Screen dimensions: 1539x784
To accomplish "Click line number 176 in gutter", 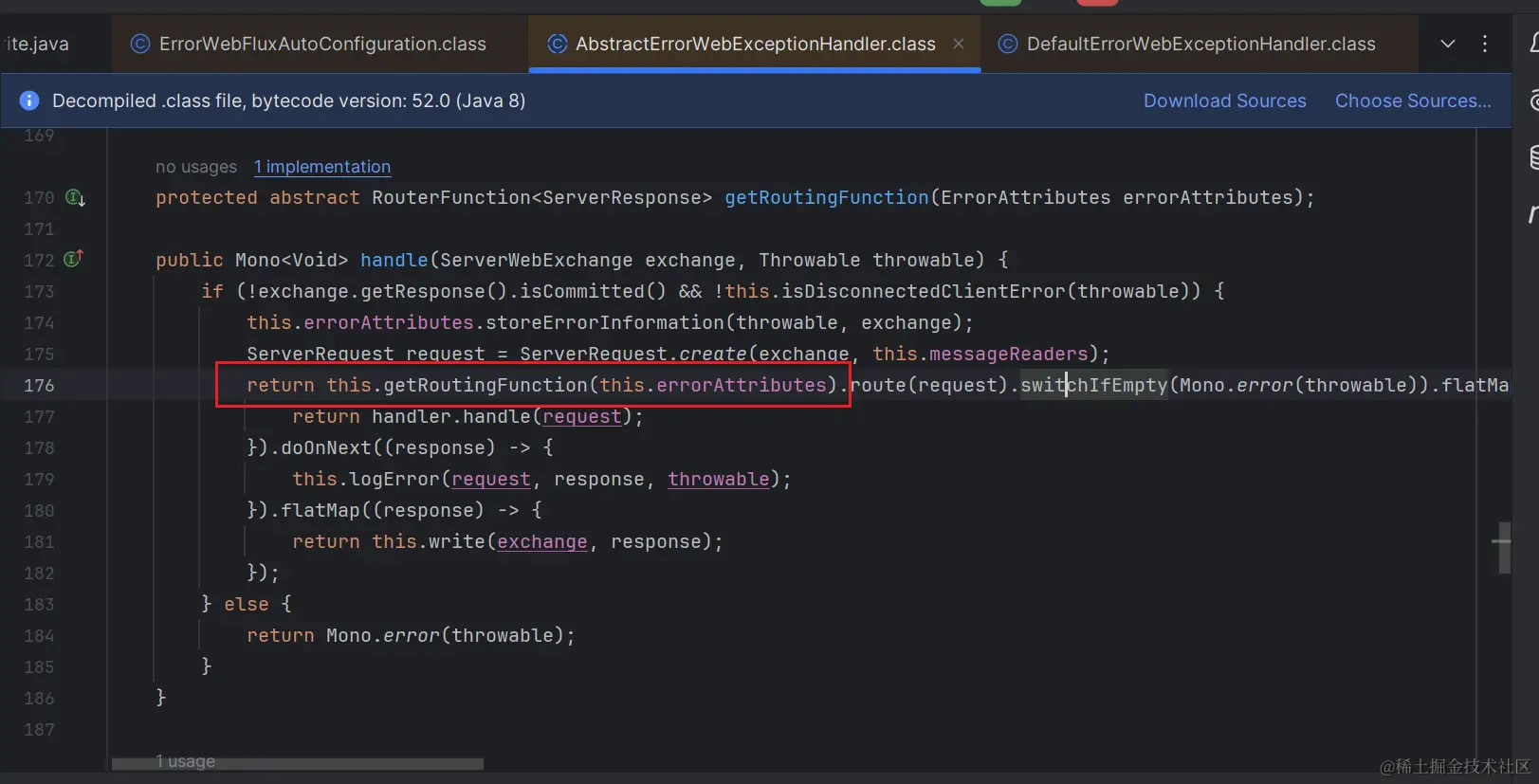I will 39,385.
